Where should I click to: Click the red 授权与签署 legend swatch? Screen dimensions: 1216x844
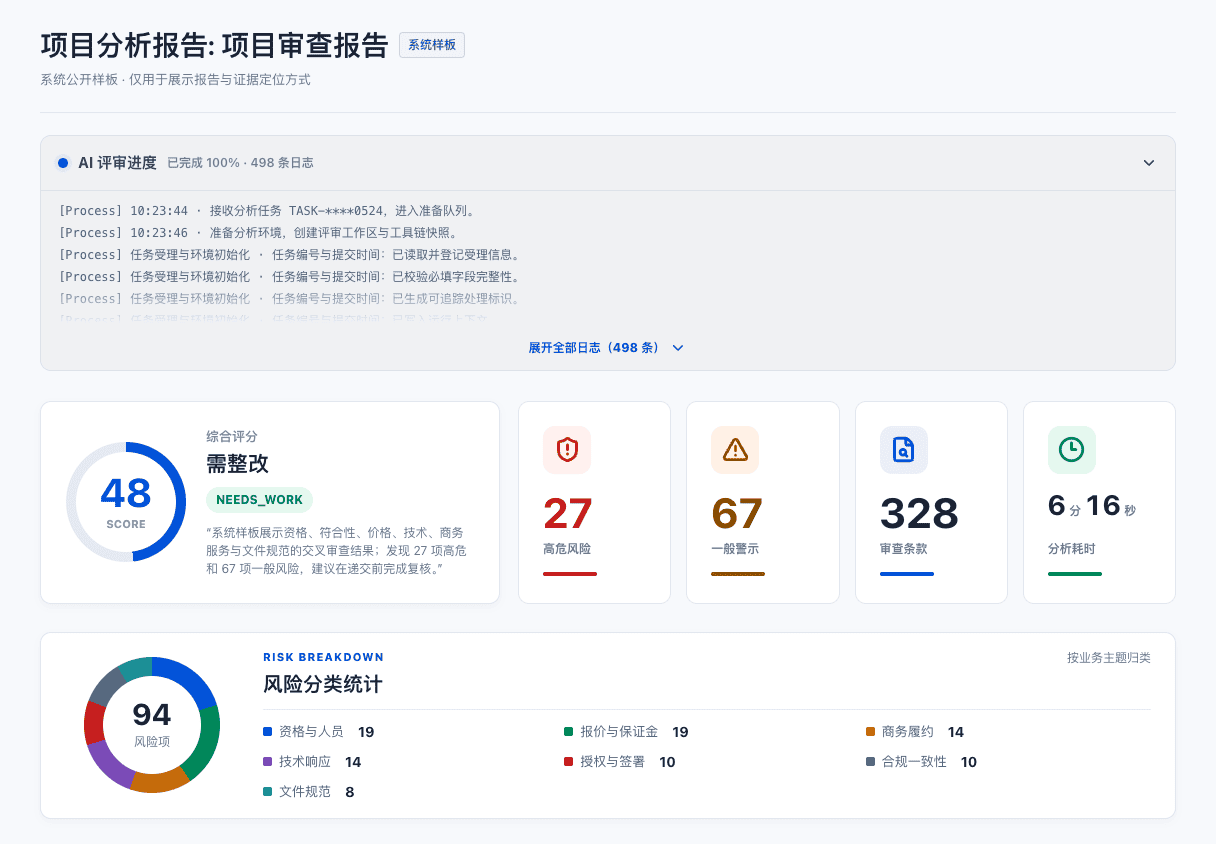(x=568, y=762)
